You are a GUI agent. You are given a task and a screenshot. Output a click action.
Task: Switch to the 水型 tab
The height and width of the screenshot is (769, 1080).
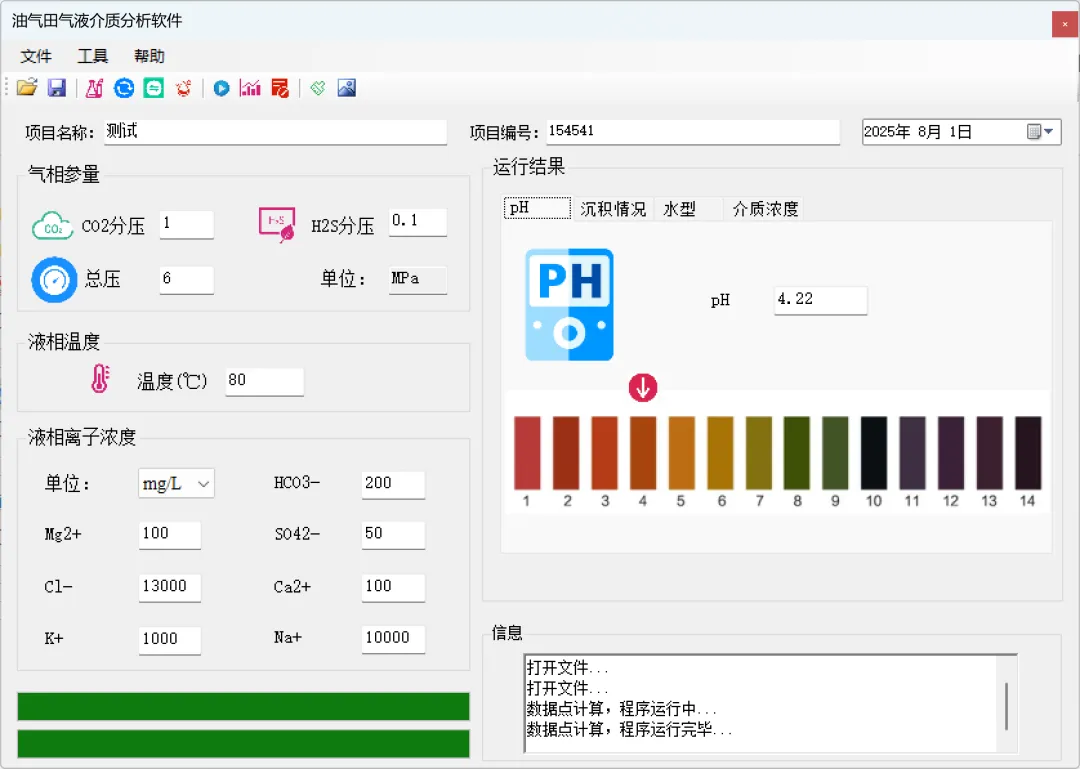[x=680, y=209]
